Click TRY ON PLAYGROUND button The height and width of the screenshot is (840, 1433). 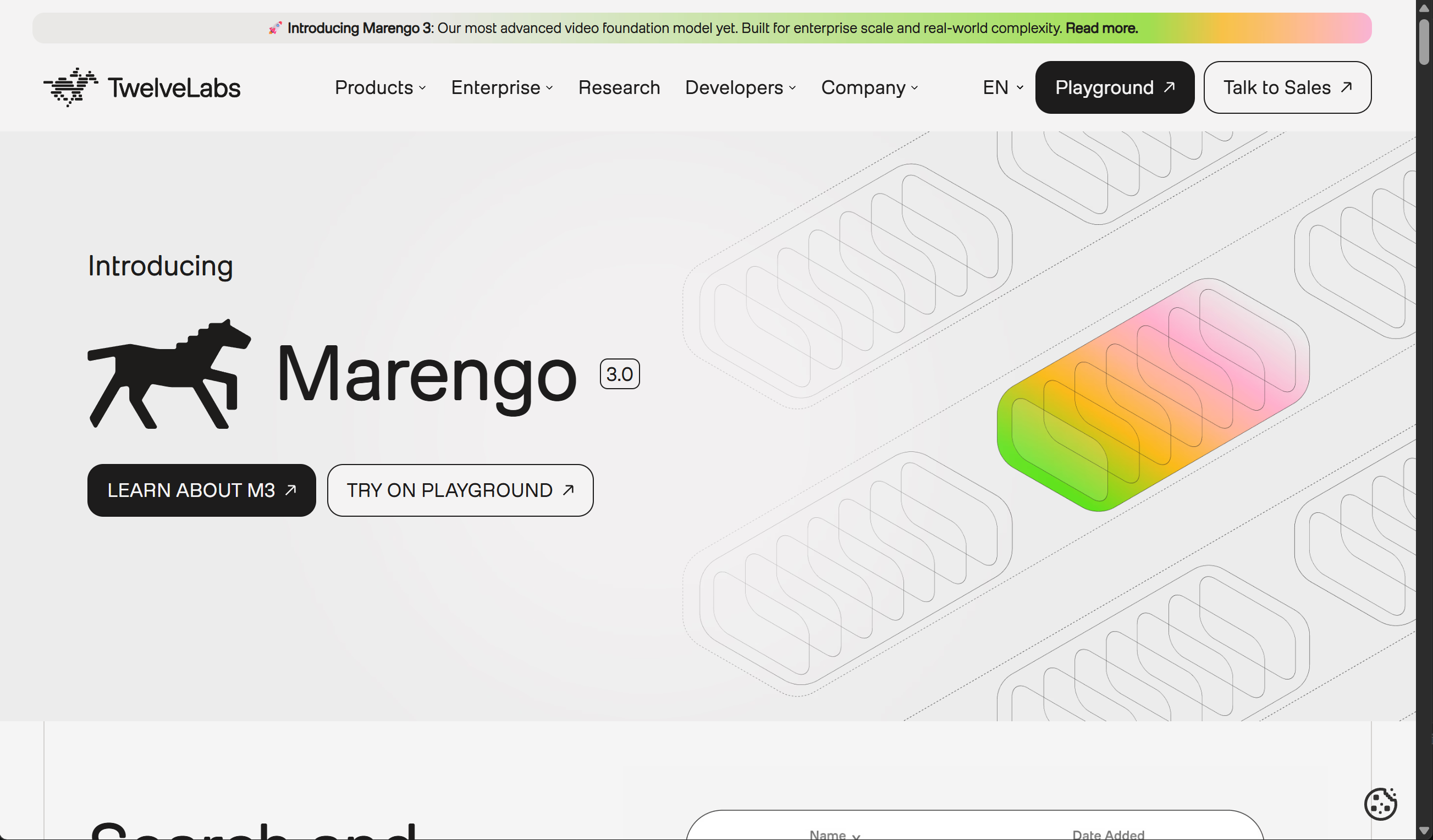pyautogui.click(x=460, y=490)
